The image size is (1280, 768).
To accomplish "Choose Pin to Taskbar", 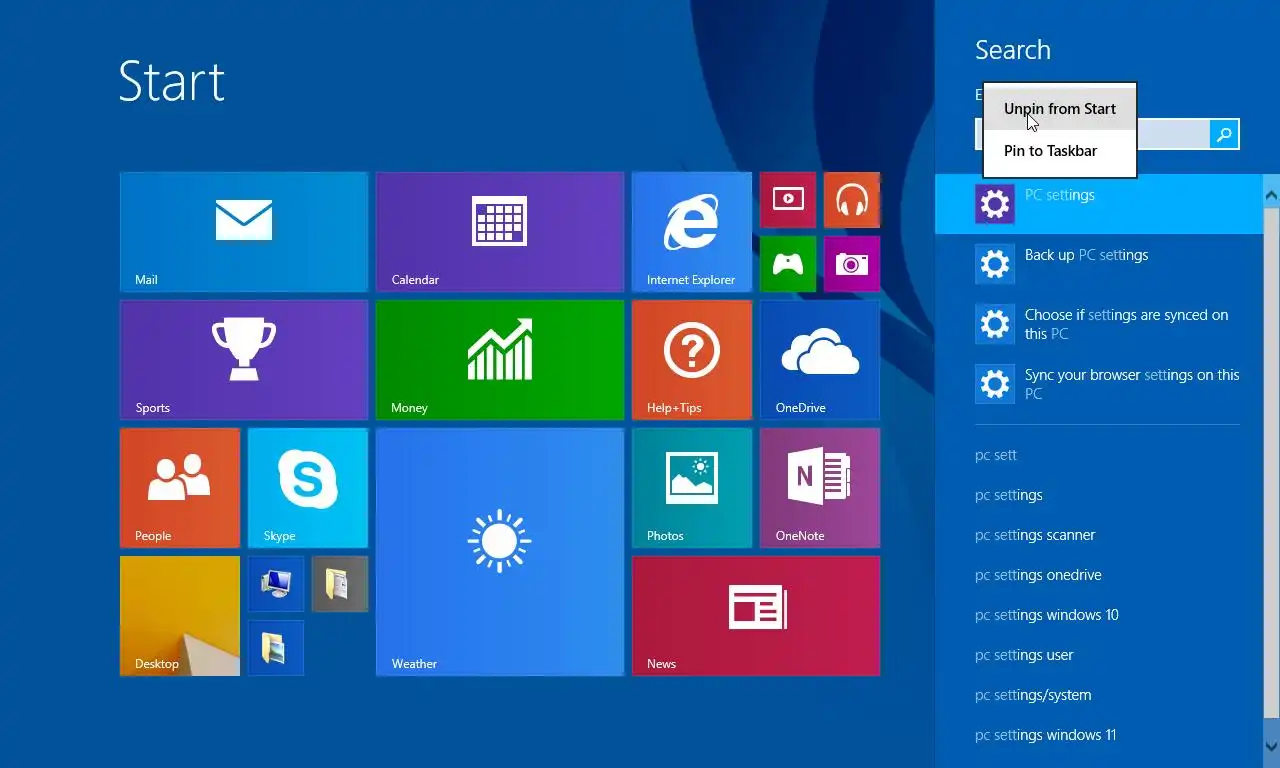I will (x=1060, y=151).
